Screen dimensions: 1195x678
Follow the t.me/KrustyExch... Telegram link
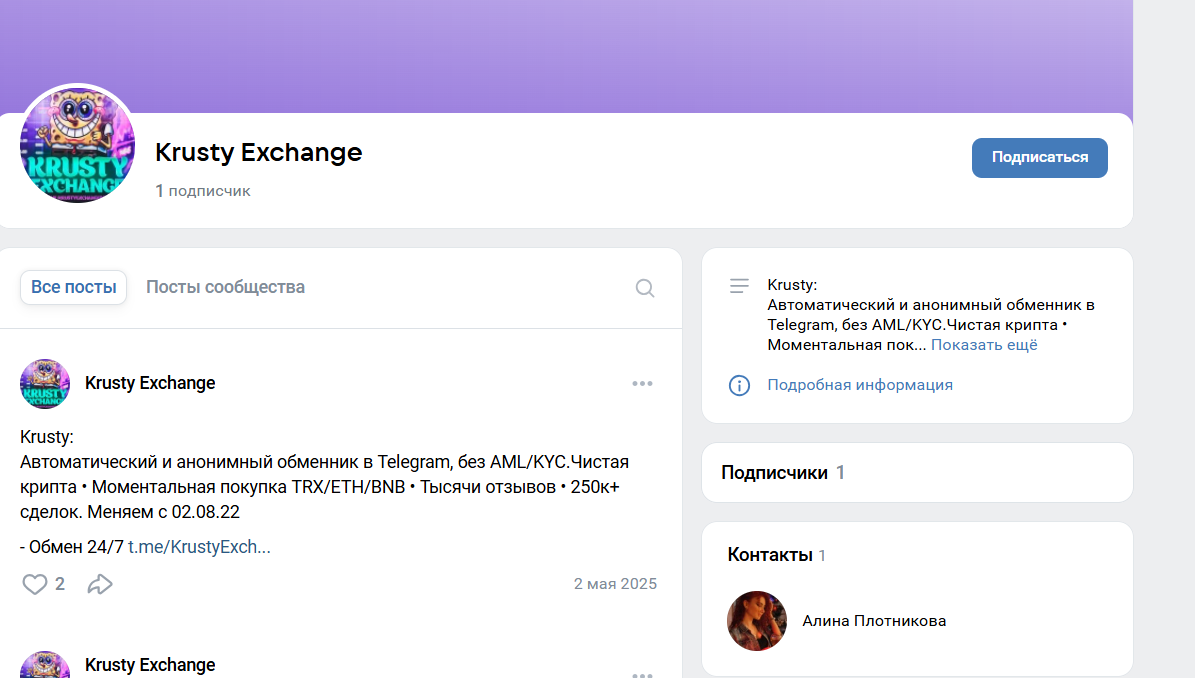(199, 547)
